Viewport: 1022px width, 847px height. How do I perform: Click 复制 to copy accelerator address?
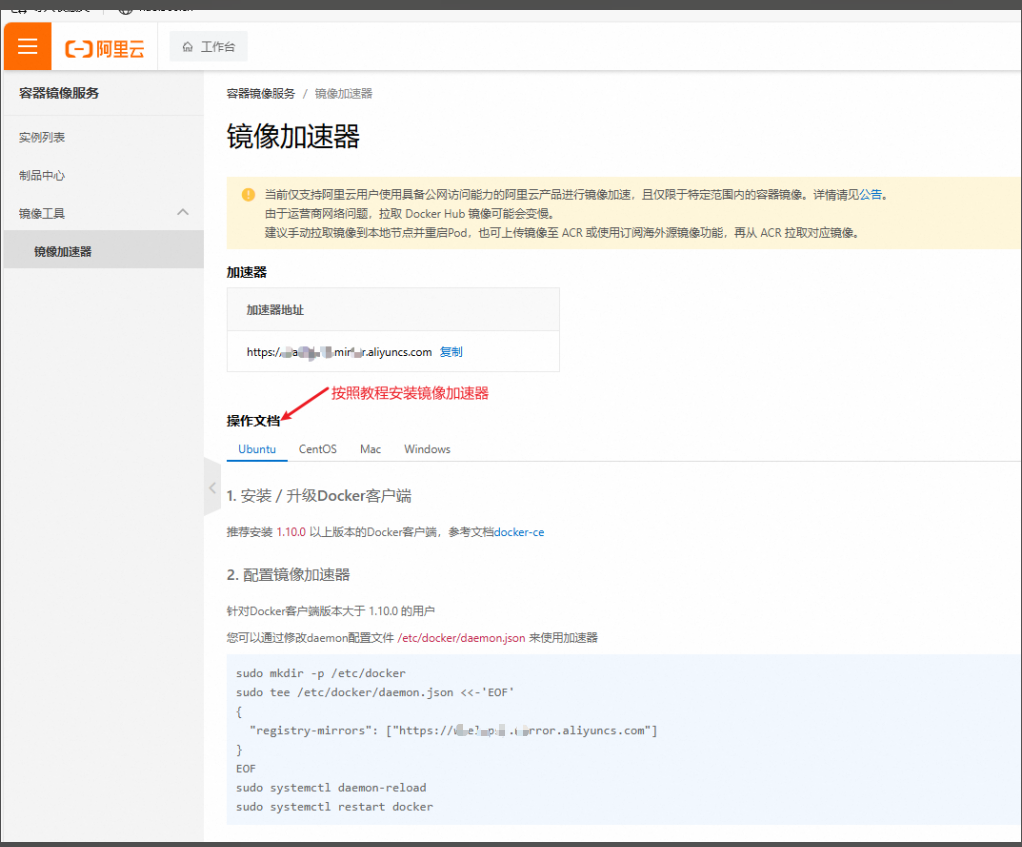pyautogui.click(x=451, y=352)
